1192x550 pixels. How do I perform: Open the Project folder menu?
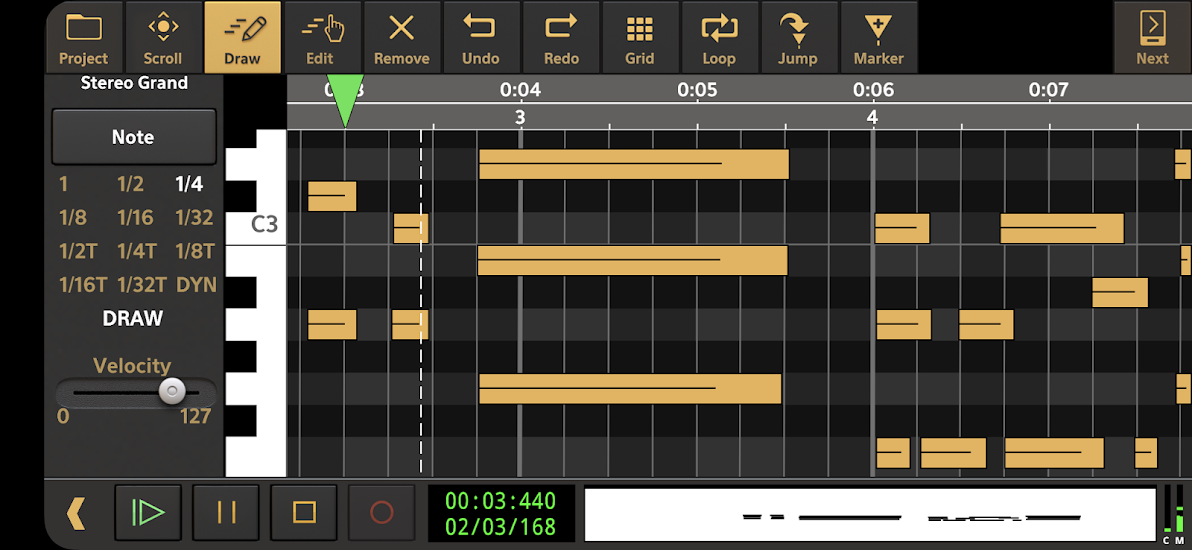point(84,37)
